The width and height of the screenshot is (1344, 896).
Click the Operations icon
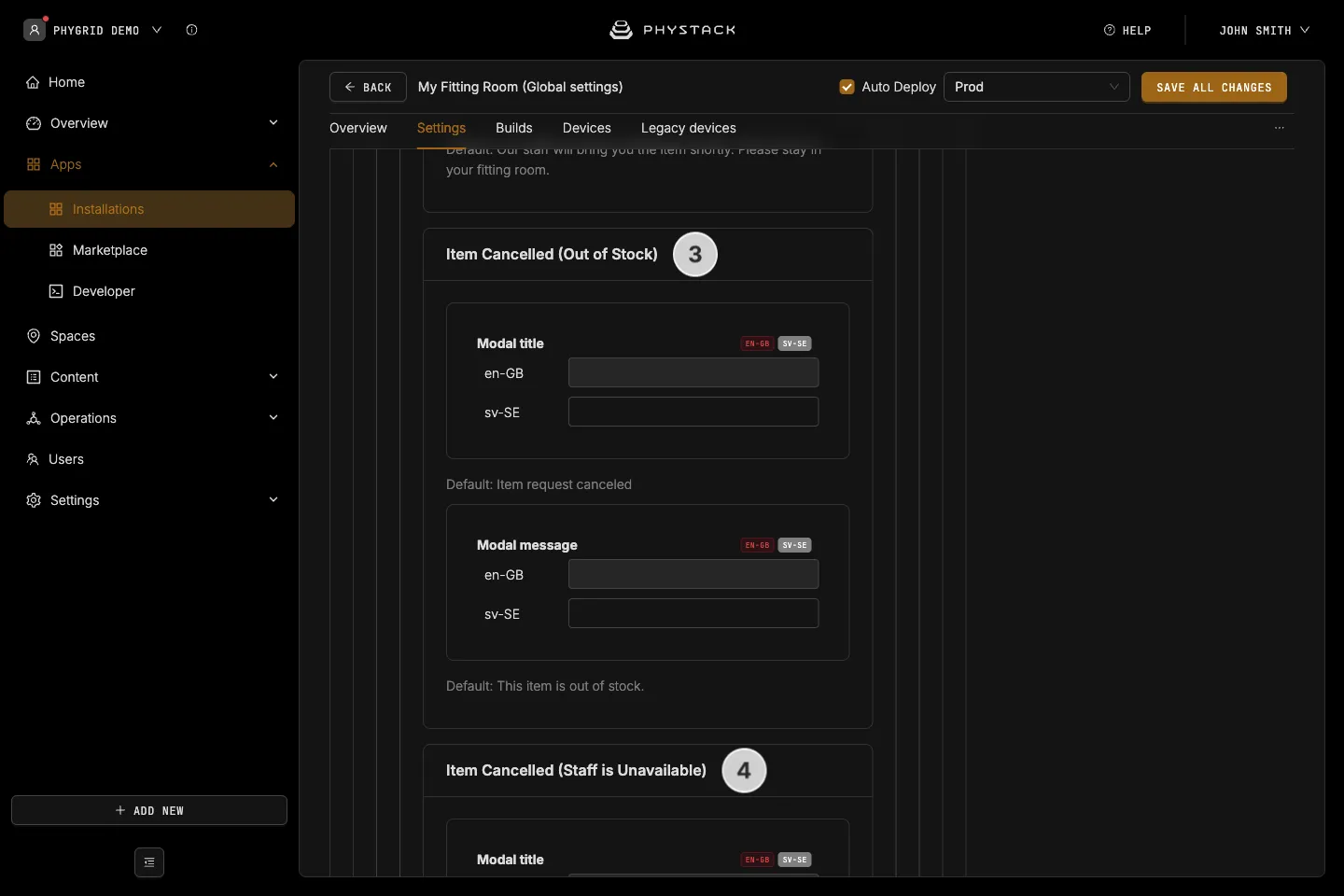click(34, 418)
